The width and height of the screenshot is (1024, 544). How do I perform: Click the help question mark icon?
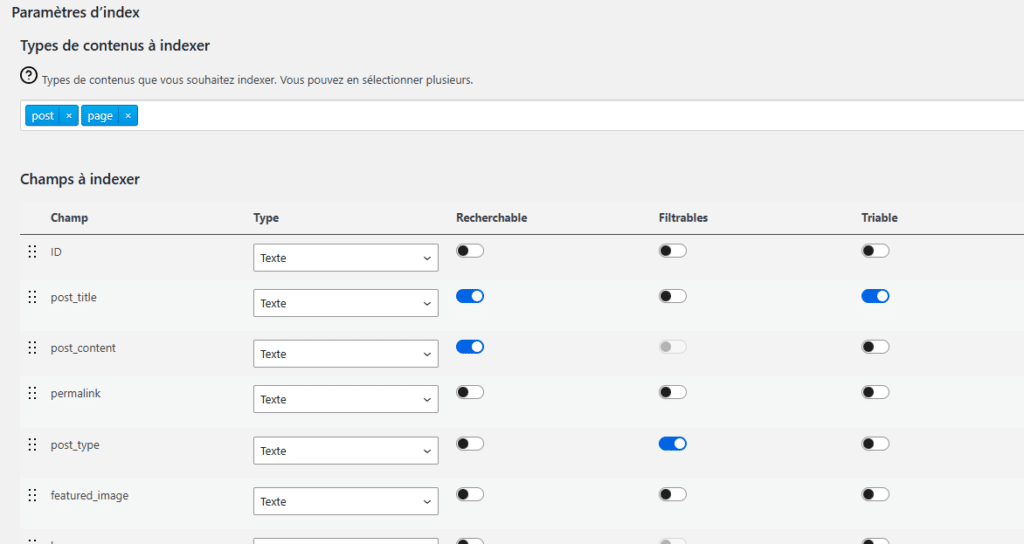coord(29,76)
